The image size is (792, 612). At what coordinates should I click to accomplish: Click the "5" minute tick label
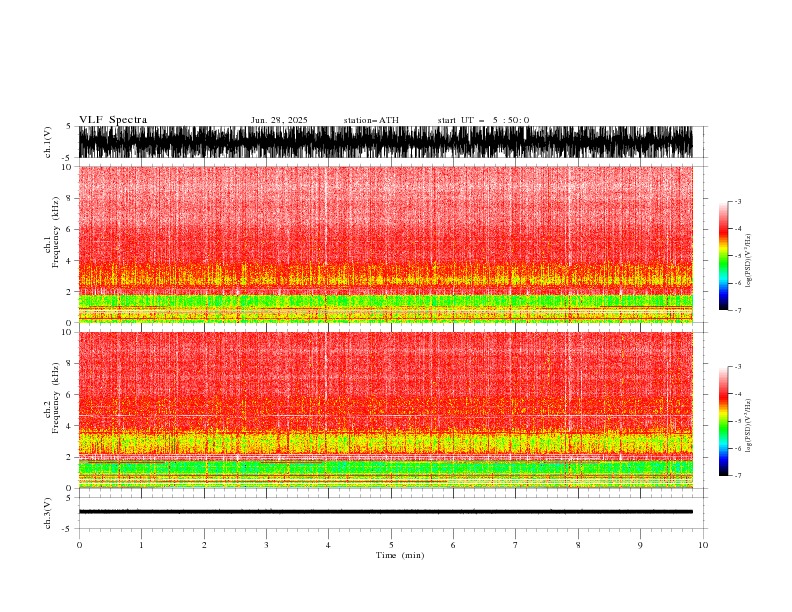391,545
